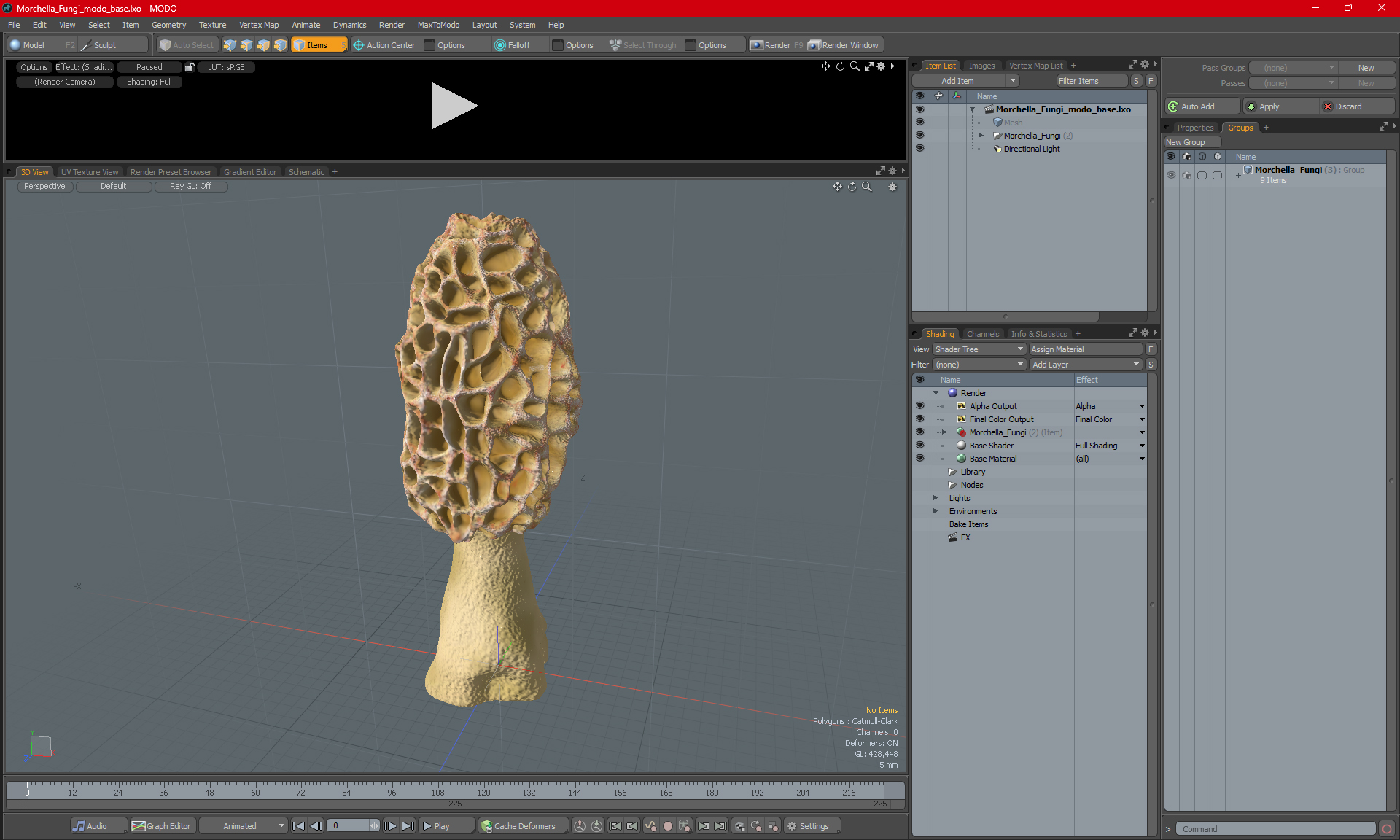1400x840 pixels.
Task: Open the Texture menu
Action: 212,25
